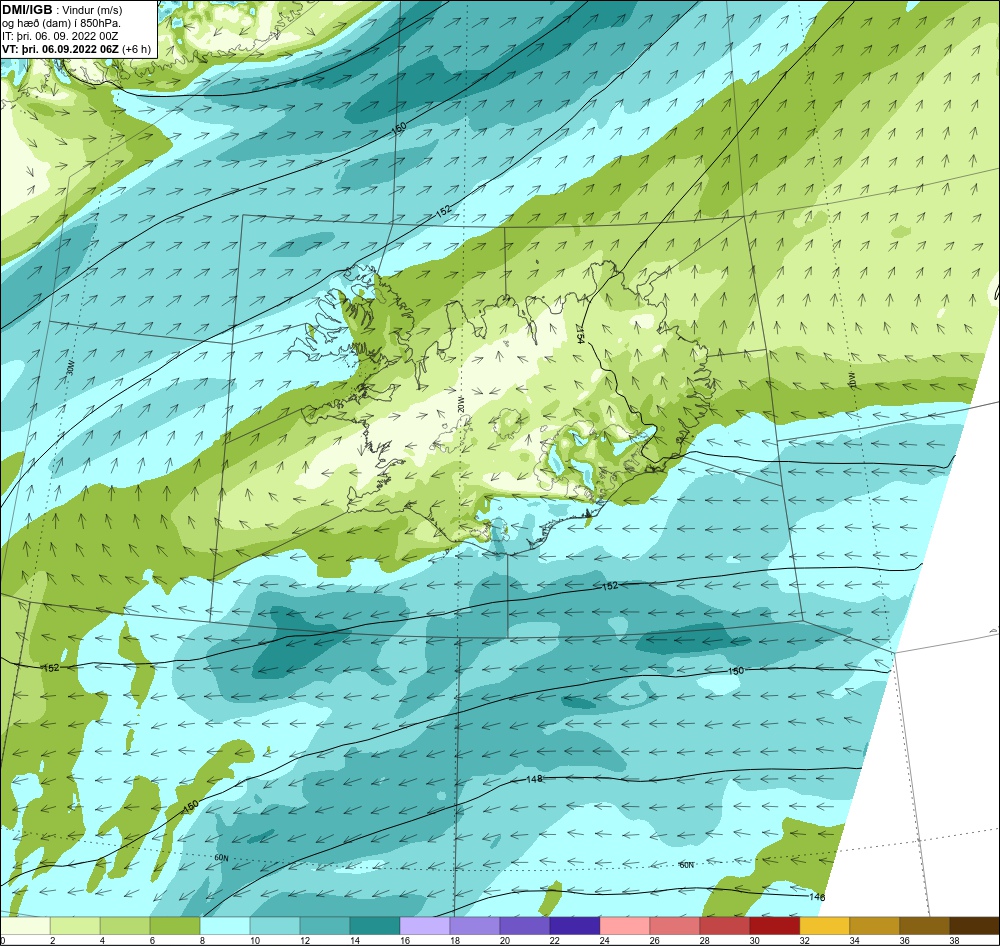The height and width of the screenshot is (946, 1000).
Task: Click the '152' contour label nearest the map's western edge
Action: (x=51, y=668)
